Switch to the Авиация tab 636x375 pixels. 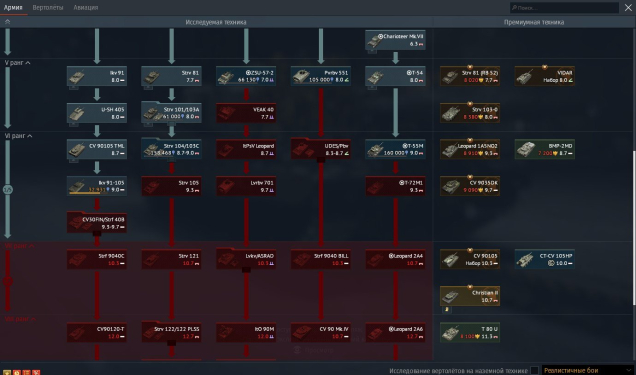86,7
